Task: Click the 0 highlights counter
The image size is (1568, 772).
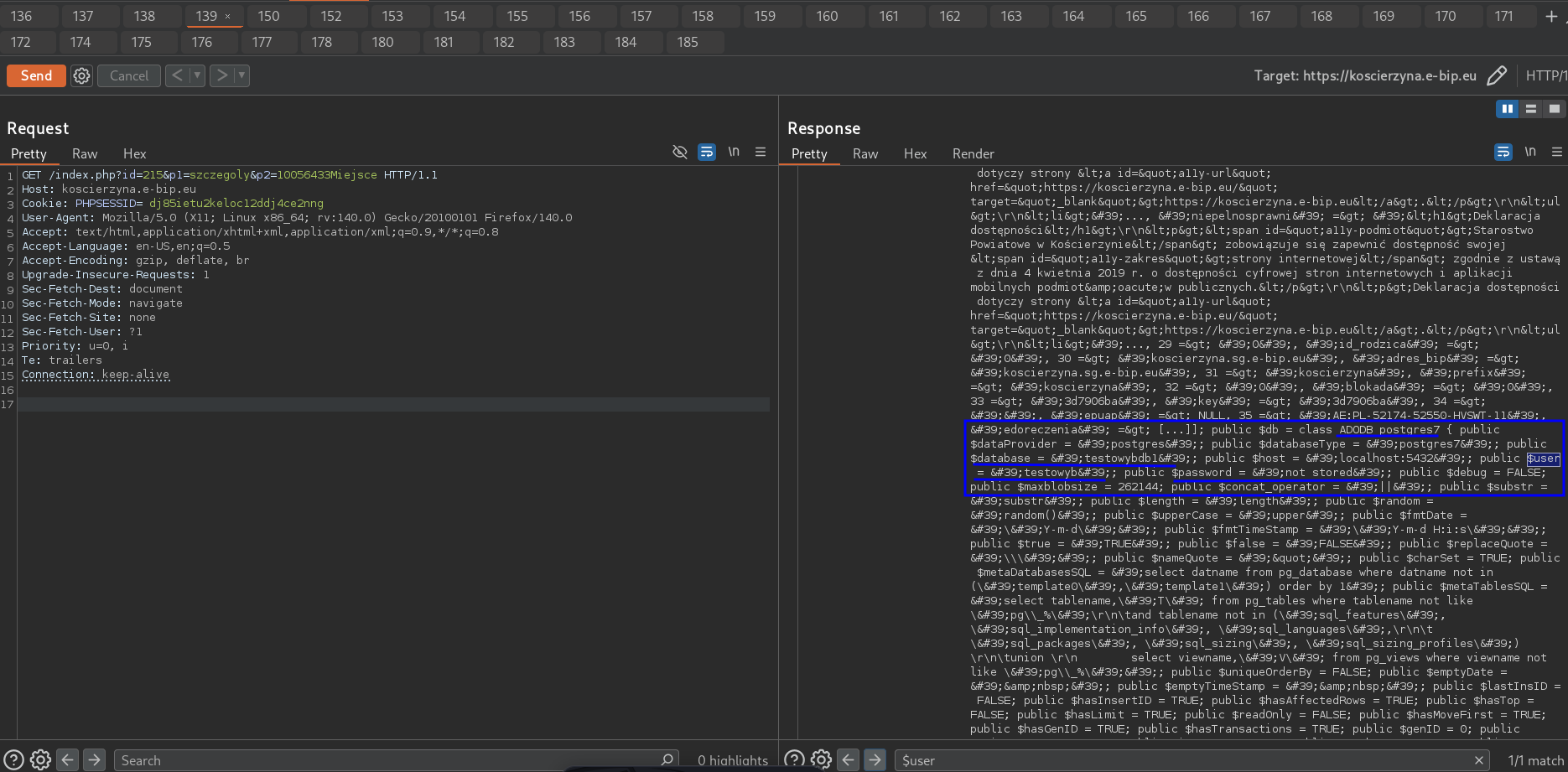Action: 733,760
